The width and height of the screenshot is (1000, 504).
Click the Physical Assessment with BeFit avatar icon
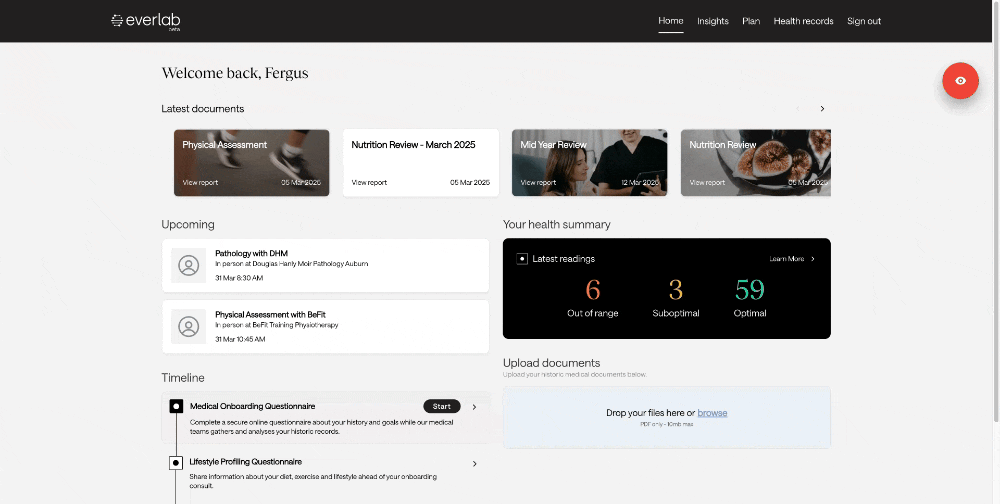pos(188,327)
